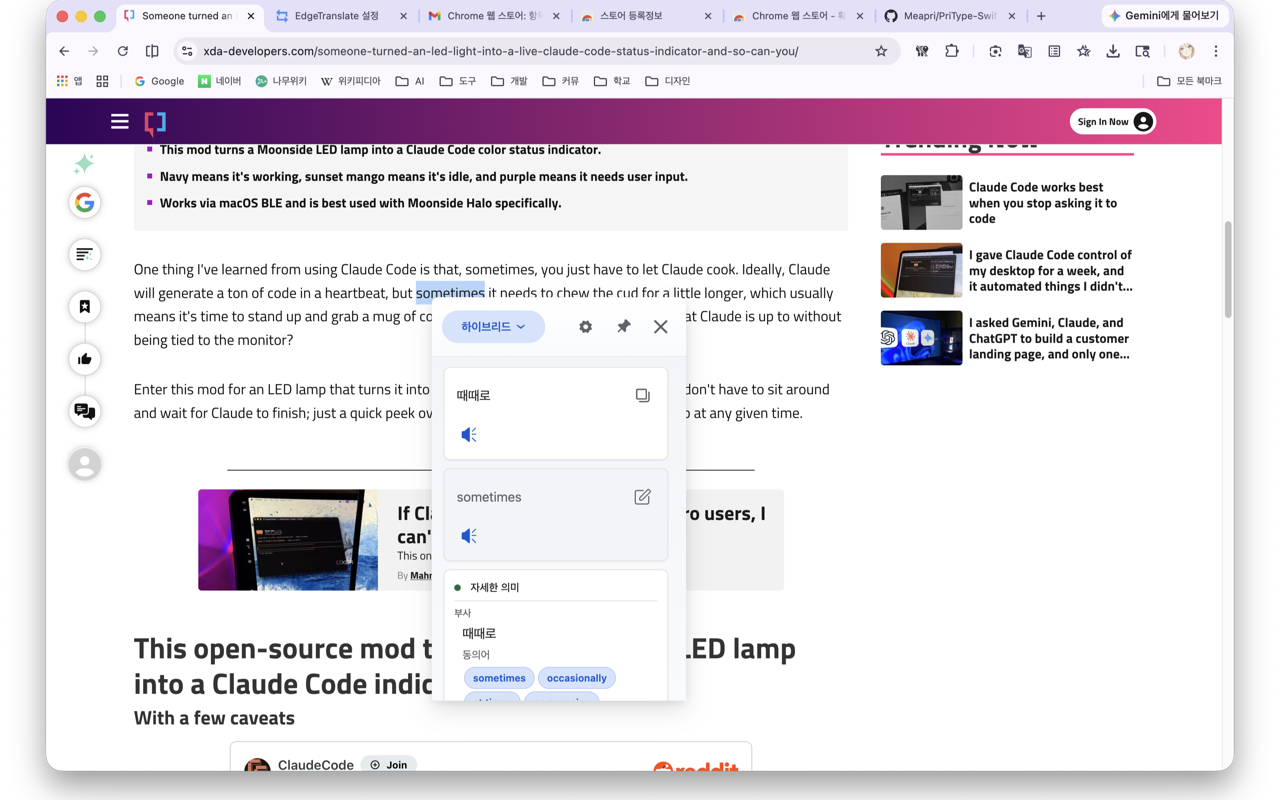Expand the 커뮤 bookmark folder
1280x800 pixels.
point(560,81)
